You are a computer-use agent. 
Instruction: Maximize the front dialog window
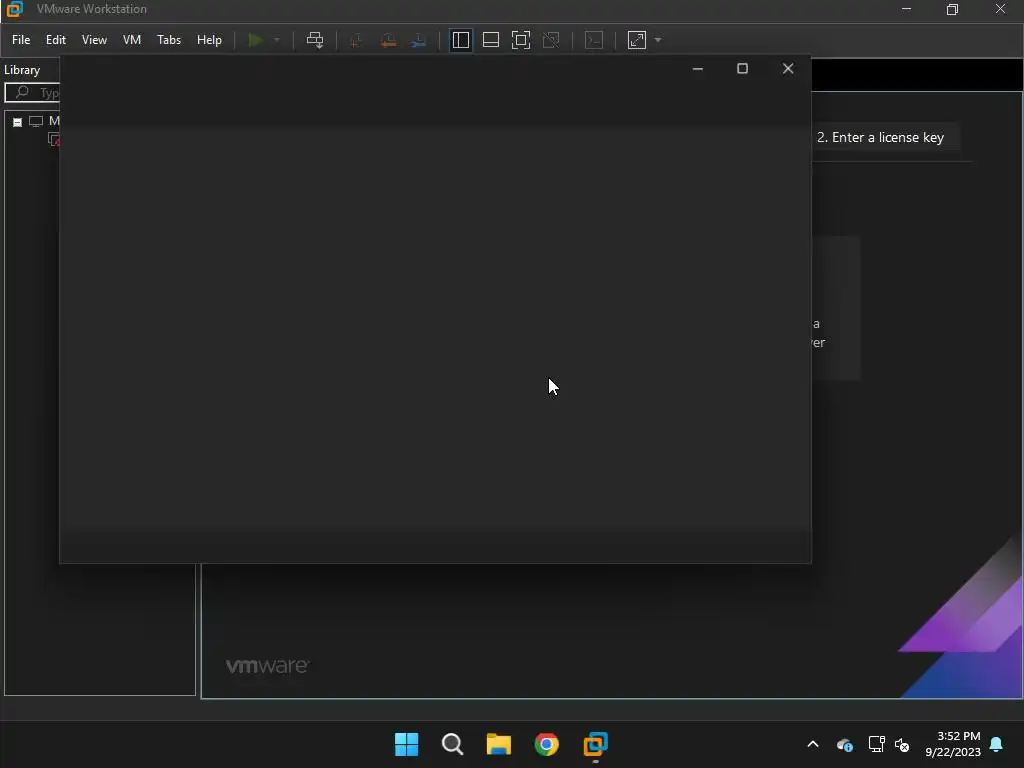coord(743,69)
